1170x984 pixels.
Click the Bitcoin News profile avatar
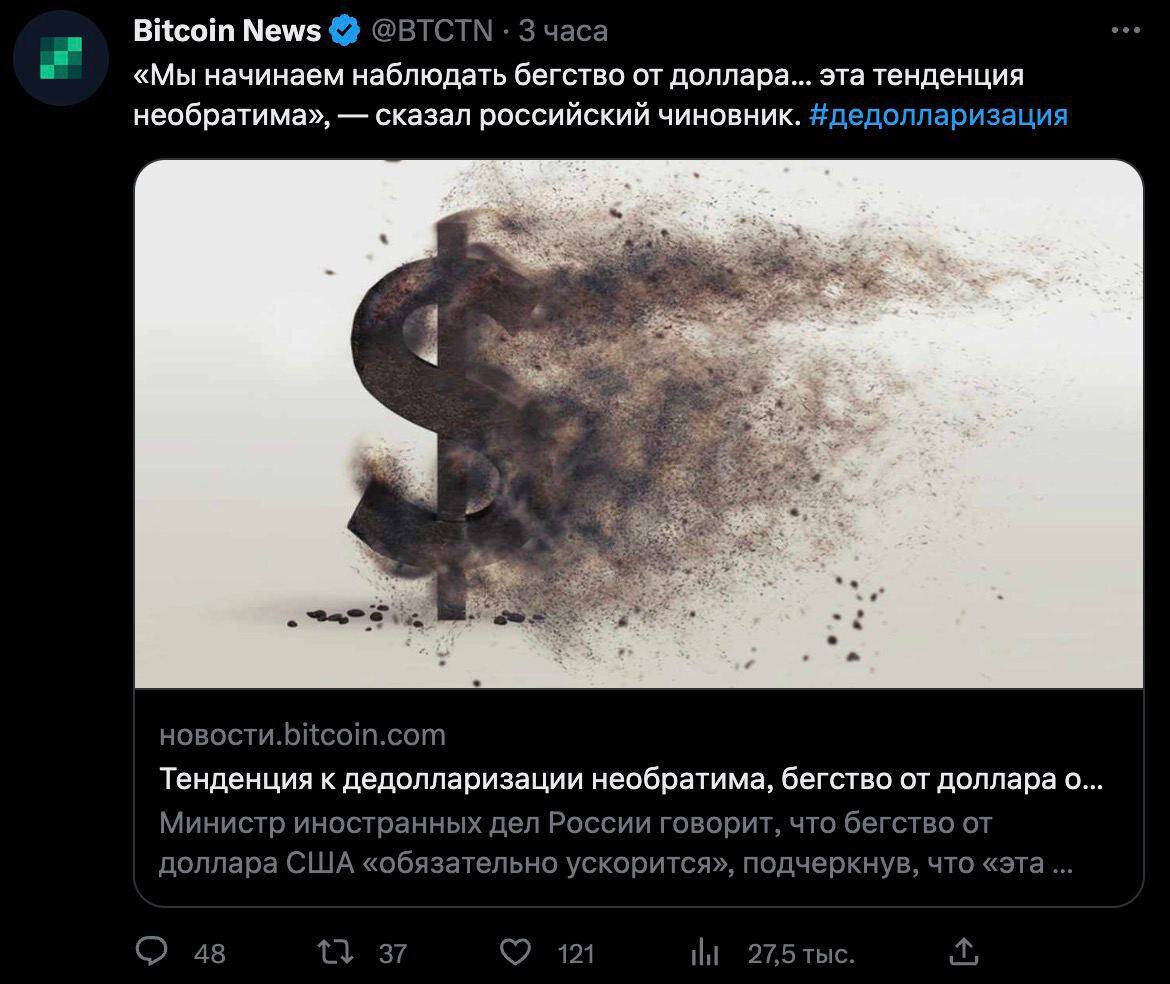pos(60,57)
